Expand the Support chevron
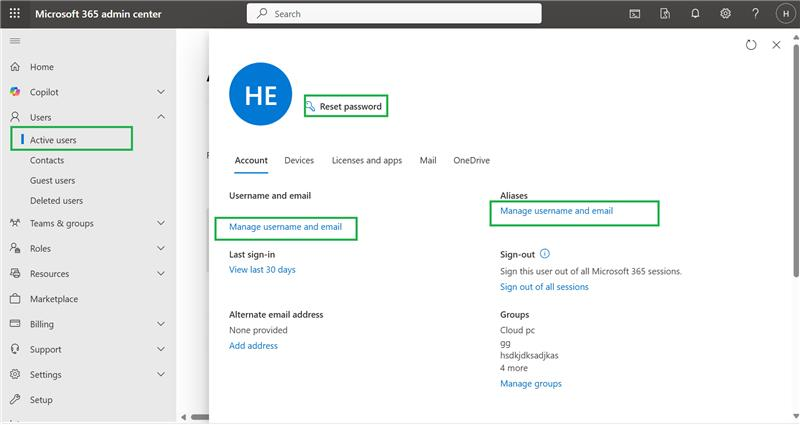 (x=161, y=349)
